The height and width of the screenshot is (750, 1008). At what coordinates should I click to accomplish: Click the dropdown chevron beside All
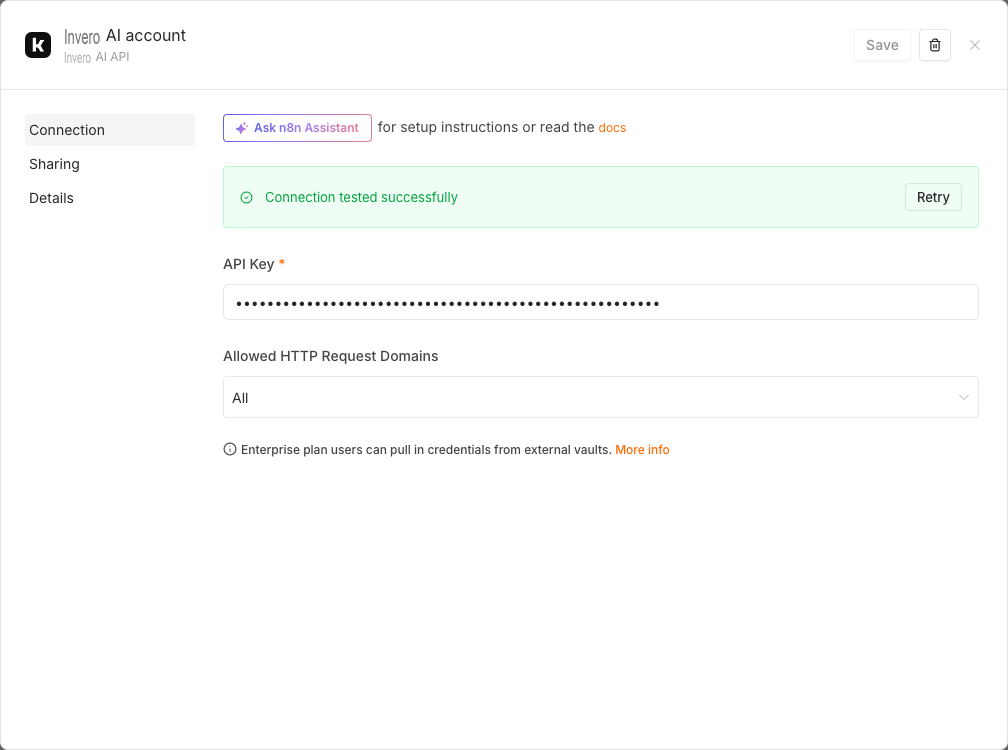[963, 397]
